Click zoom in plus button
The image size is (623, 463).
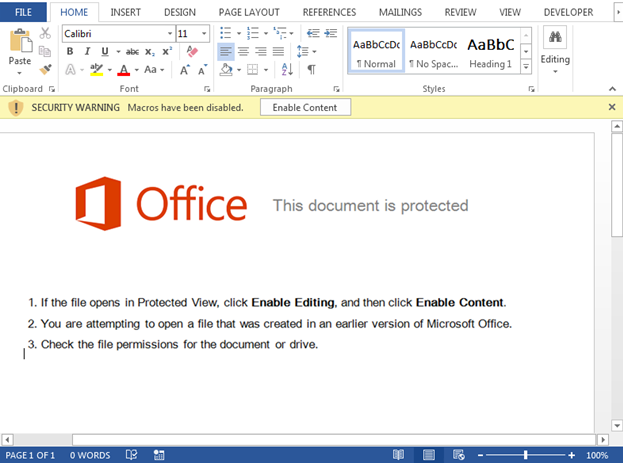[572, 455]
